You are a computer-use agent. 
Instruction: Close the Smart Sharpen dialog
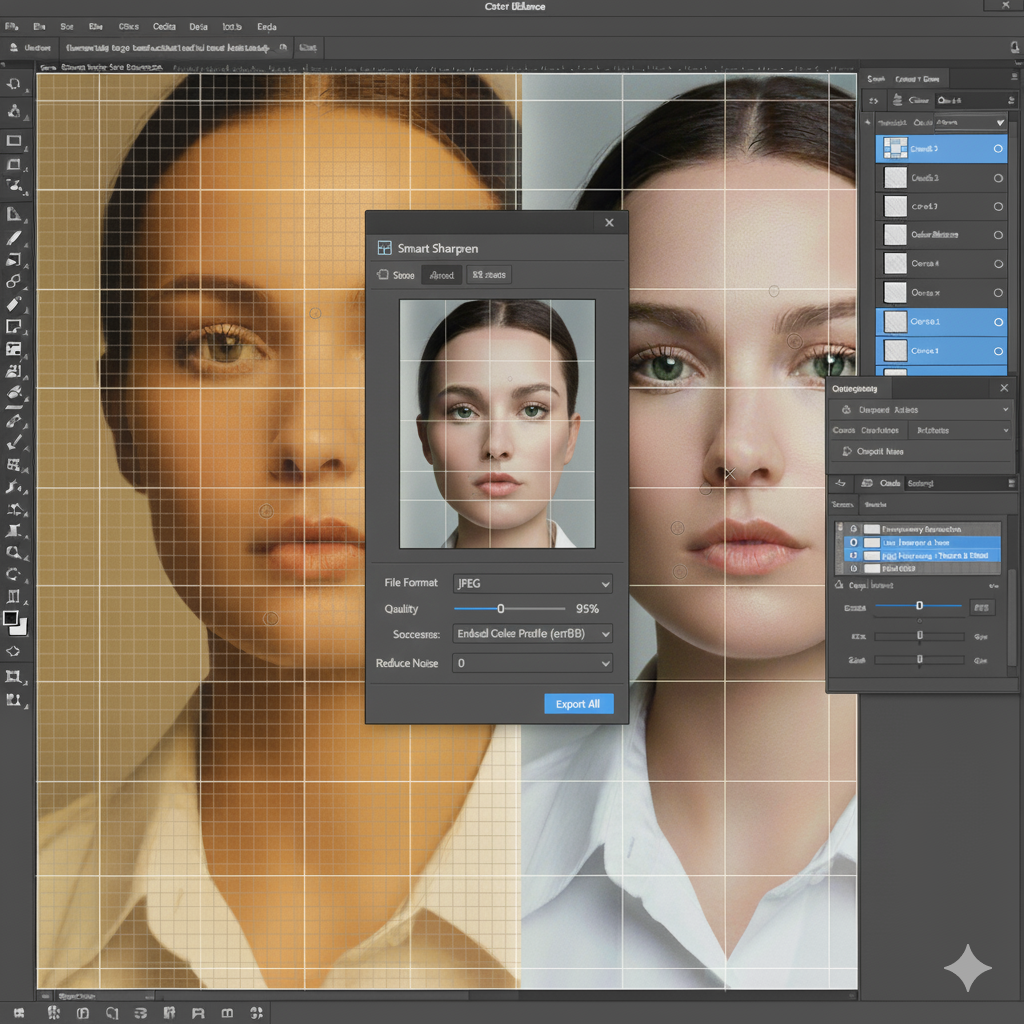click(x=609, y=223)
